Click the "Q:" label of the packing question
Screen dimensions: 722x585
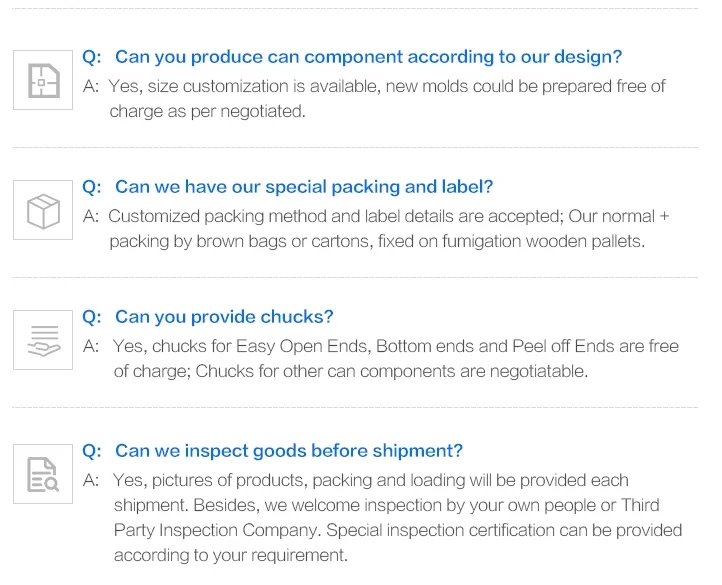coord(92,187)
